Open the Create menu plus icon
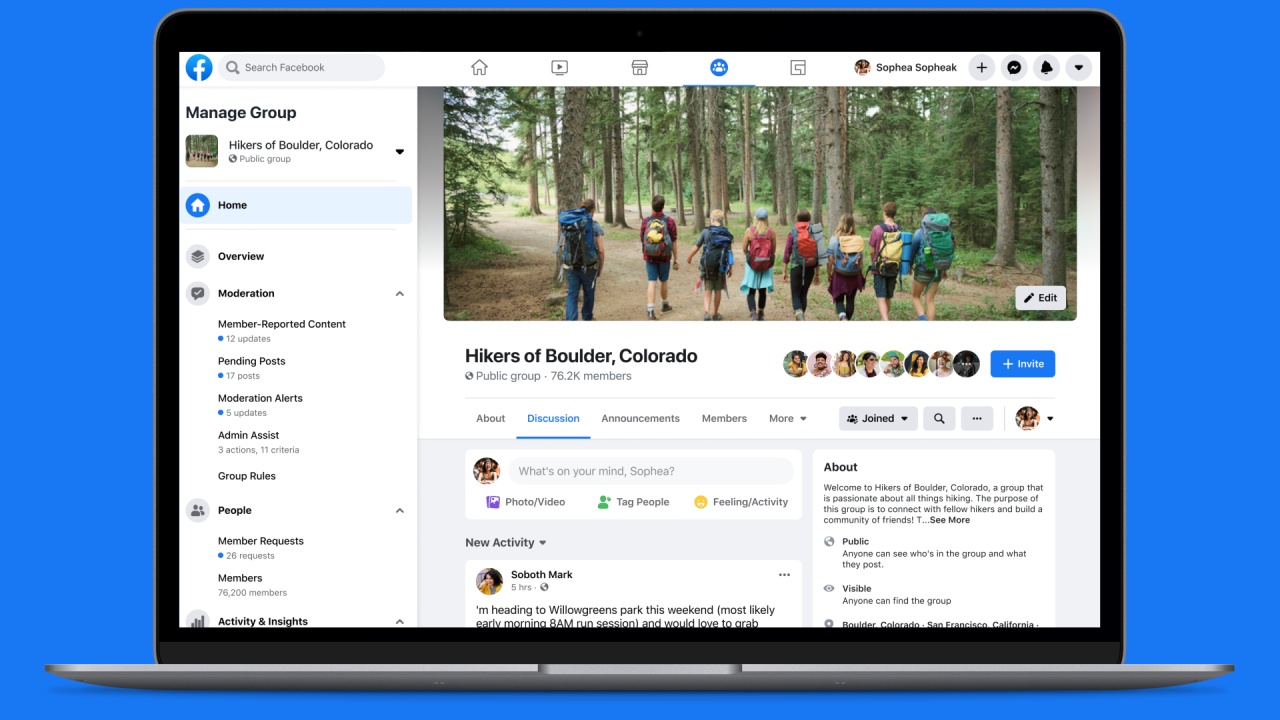Viewport: 1280px width, 720px height. point(981,67)
